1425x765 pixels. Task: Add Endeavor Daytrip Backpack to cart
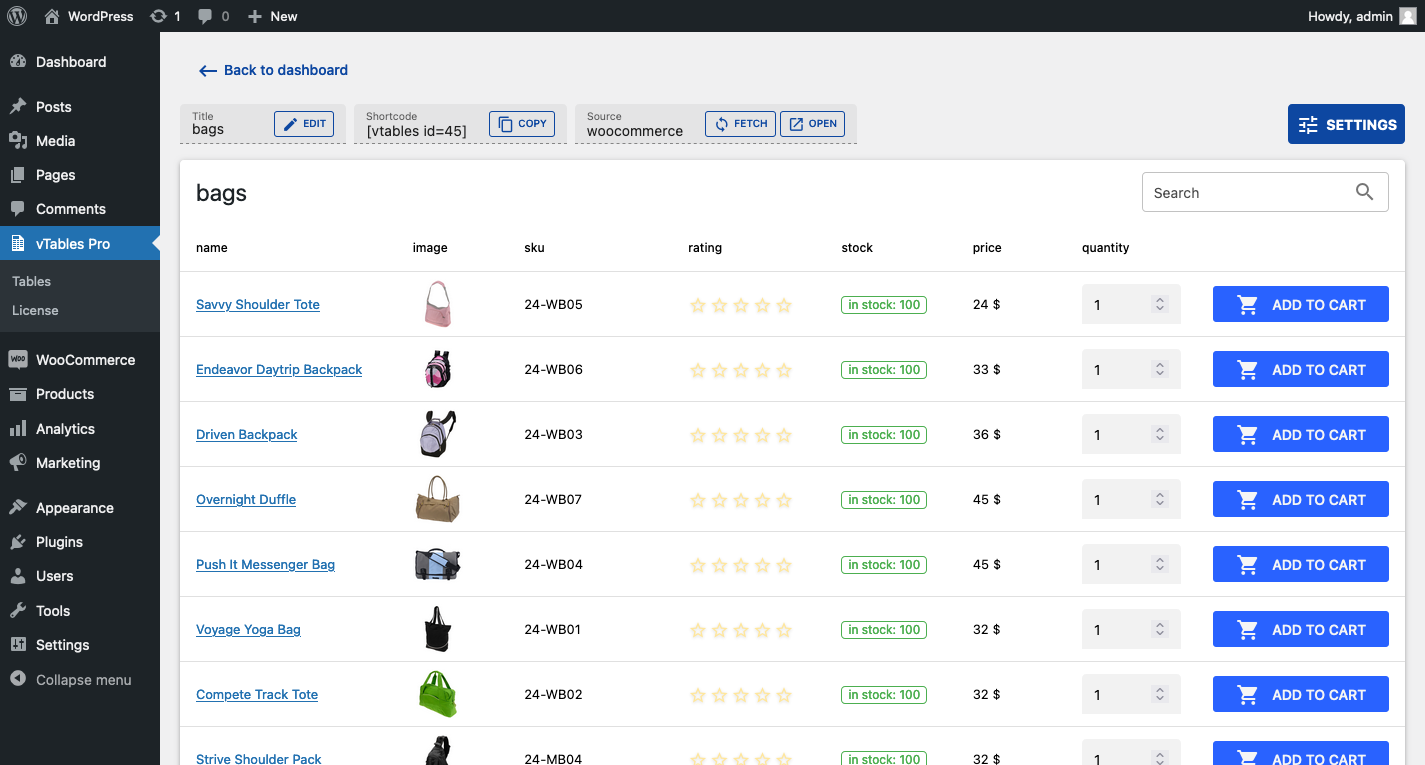1301,370
